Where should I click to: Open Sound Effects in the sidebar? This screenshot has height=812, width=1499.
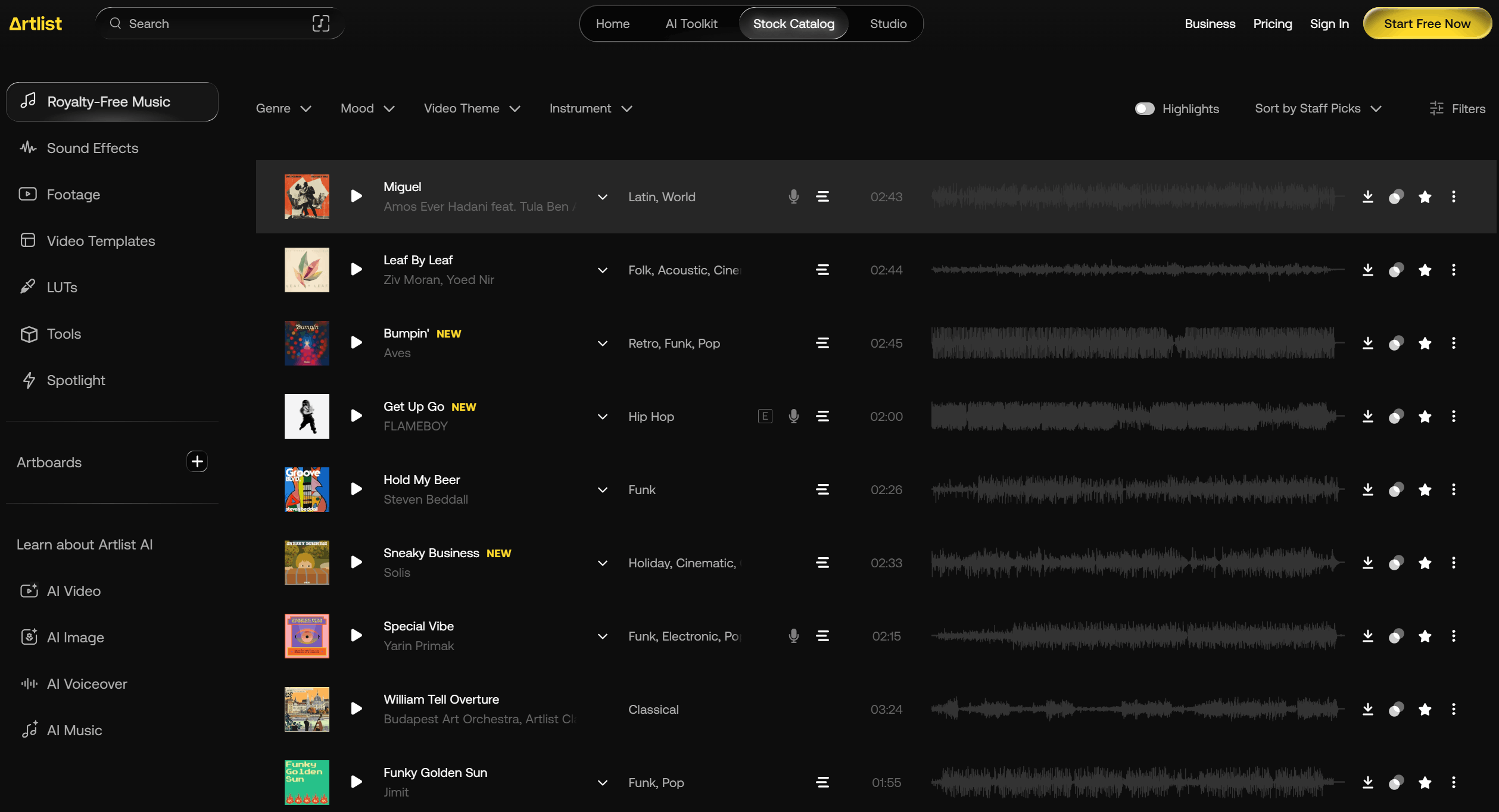tap(112, 148)
